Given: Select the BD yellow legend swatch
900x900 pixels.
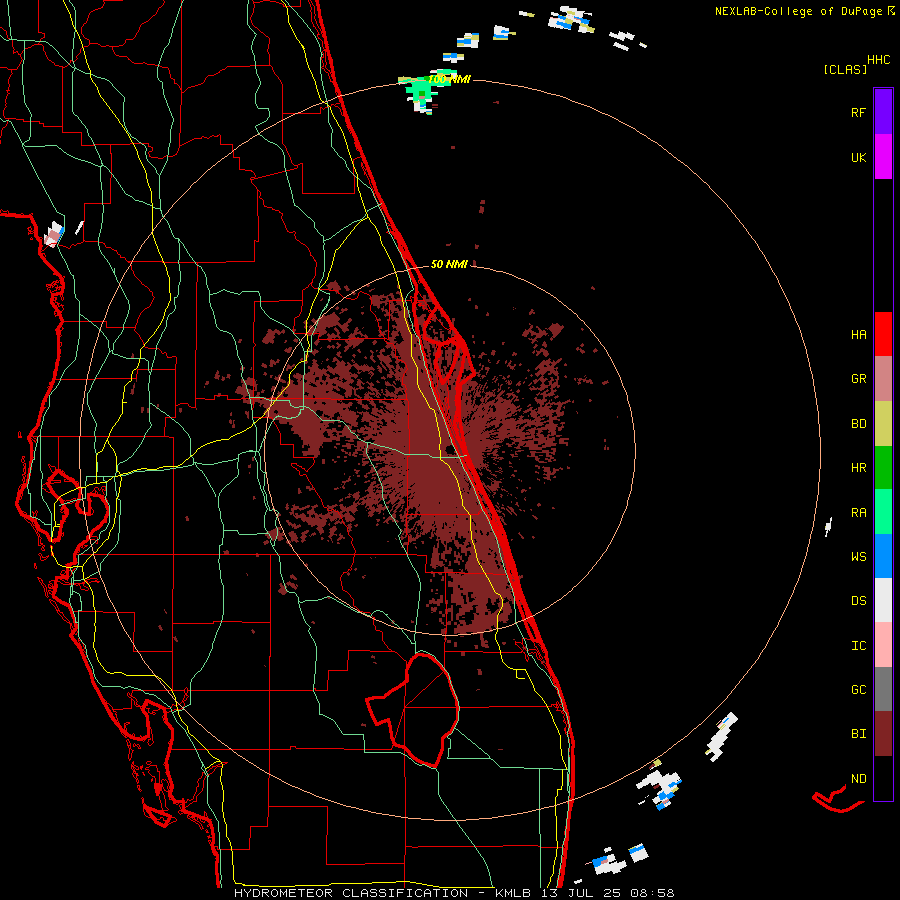Looking at the screenshot, I should point(883,424).
